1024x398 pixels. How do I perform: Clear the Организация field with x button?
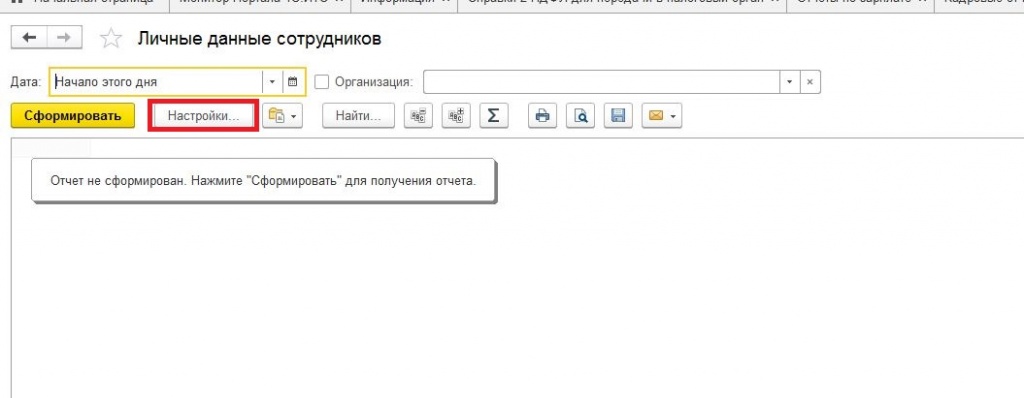pyautogui.click(x=810, y=82)
